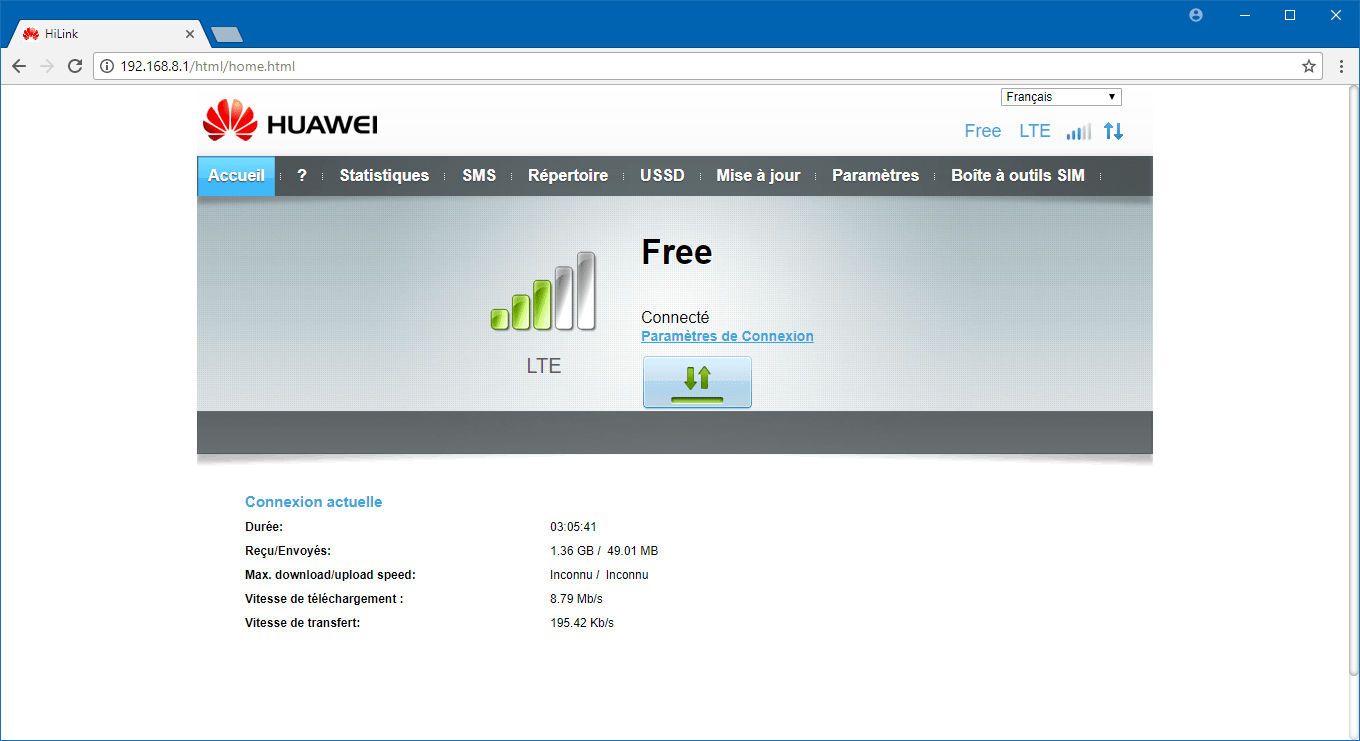
Task: Click the data transfer arrows icon in the header
Action: coord(1114,131)
